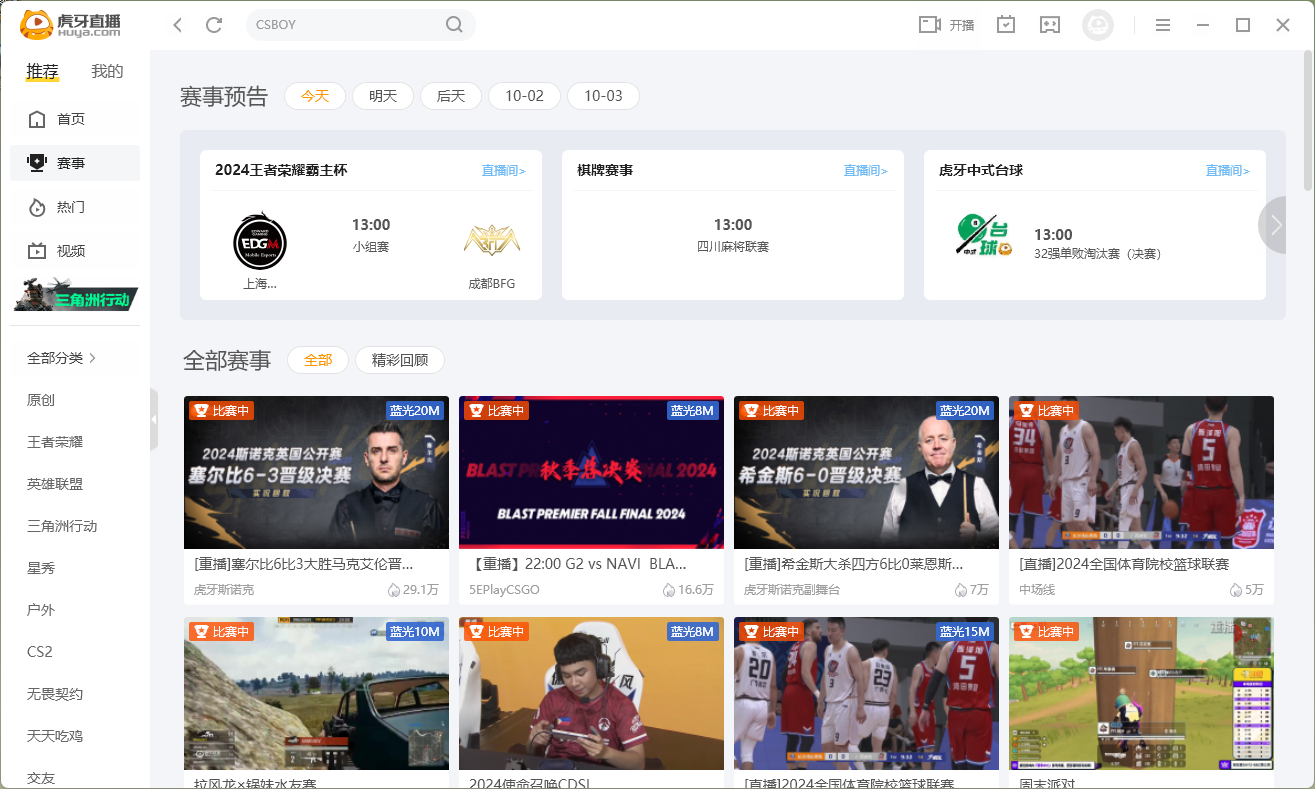
Task: Click the 小组赛 match stage text
Action: (371, 246)
